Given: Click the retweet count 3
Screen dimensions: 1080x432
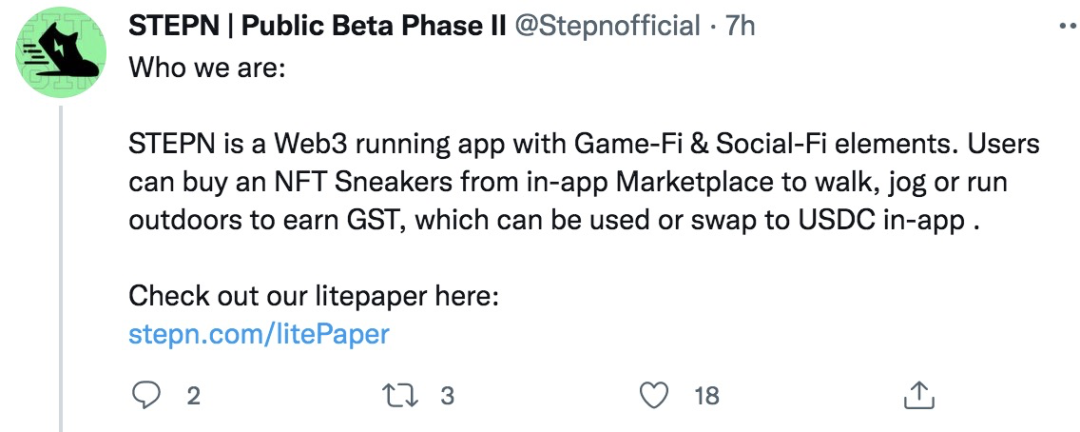Looking at the screenshot, I should (x=447, y=396).
